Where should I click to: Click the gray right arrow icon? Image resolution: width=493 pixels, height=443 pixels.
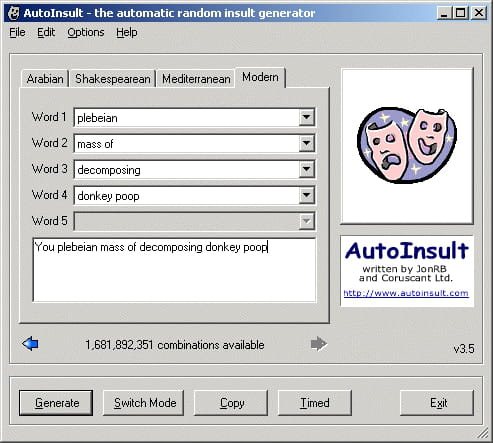pyautogui.click(x=319, y=344)
